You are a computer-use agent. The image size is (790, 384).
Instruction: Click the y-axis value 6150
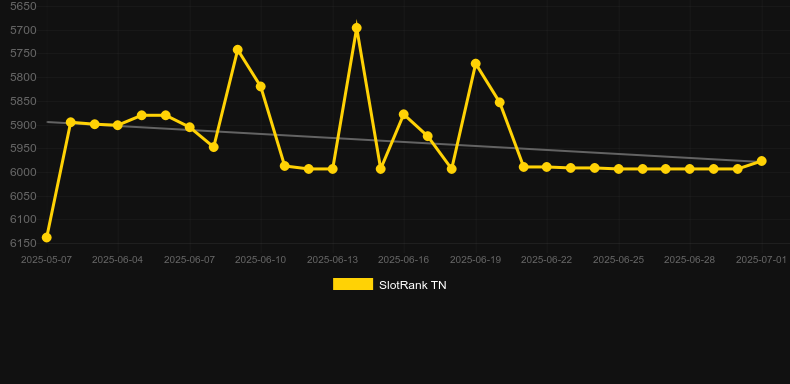23,243
